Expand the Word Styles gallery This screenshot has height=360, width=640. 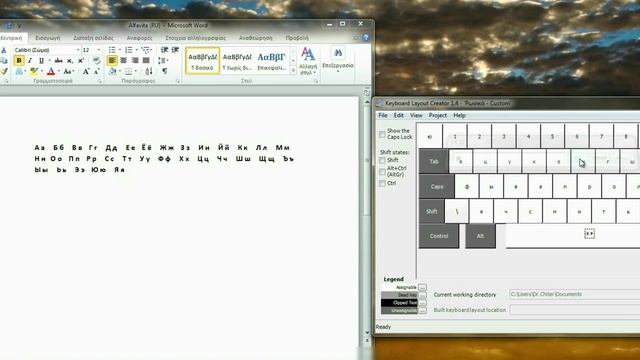tap(293, 71)
